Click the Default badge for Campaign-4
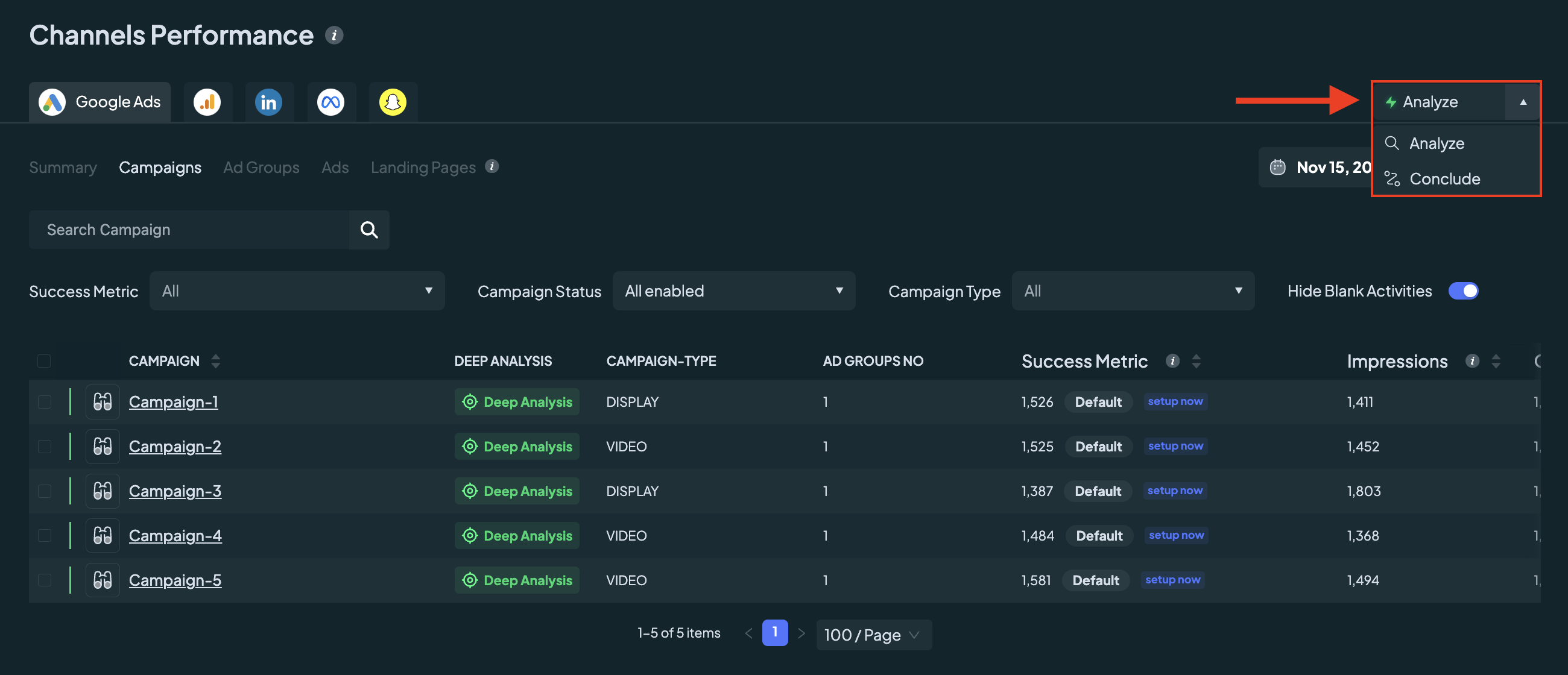Viewport: 1568px width, 675px height. click(1099, 536)
